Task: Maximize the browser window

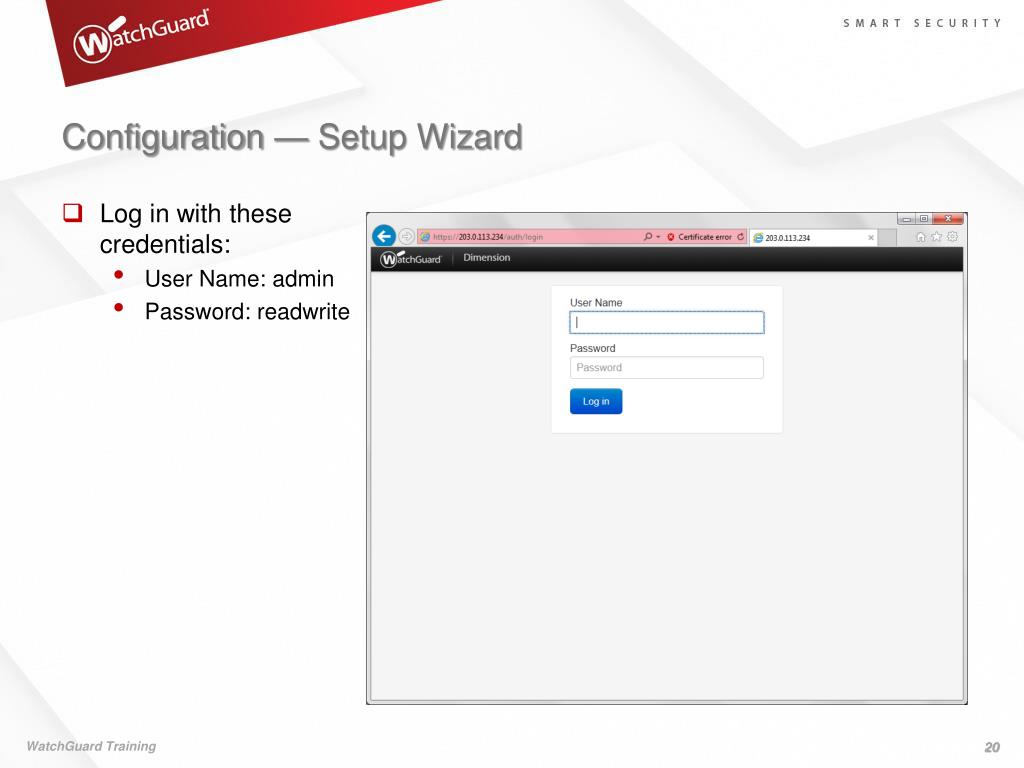Action: 923,219
